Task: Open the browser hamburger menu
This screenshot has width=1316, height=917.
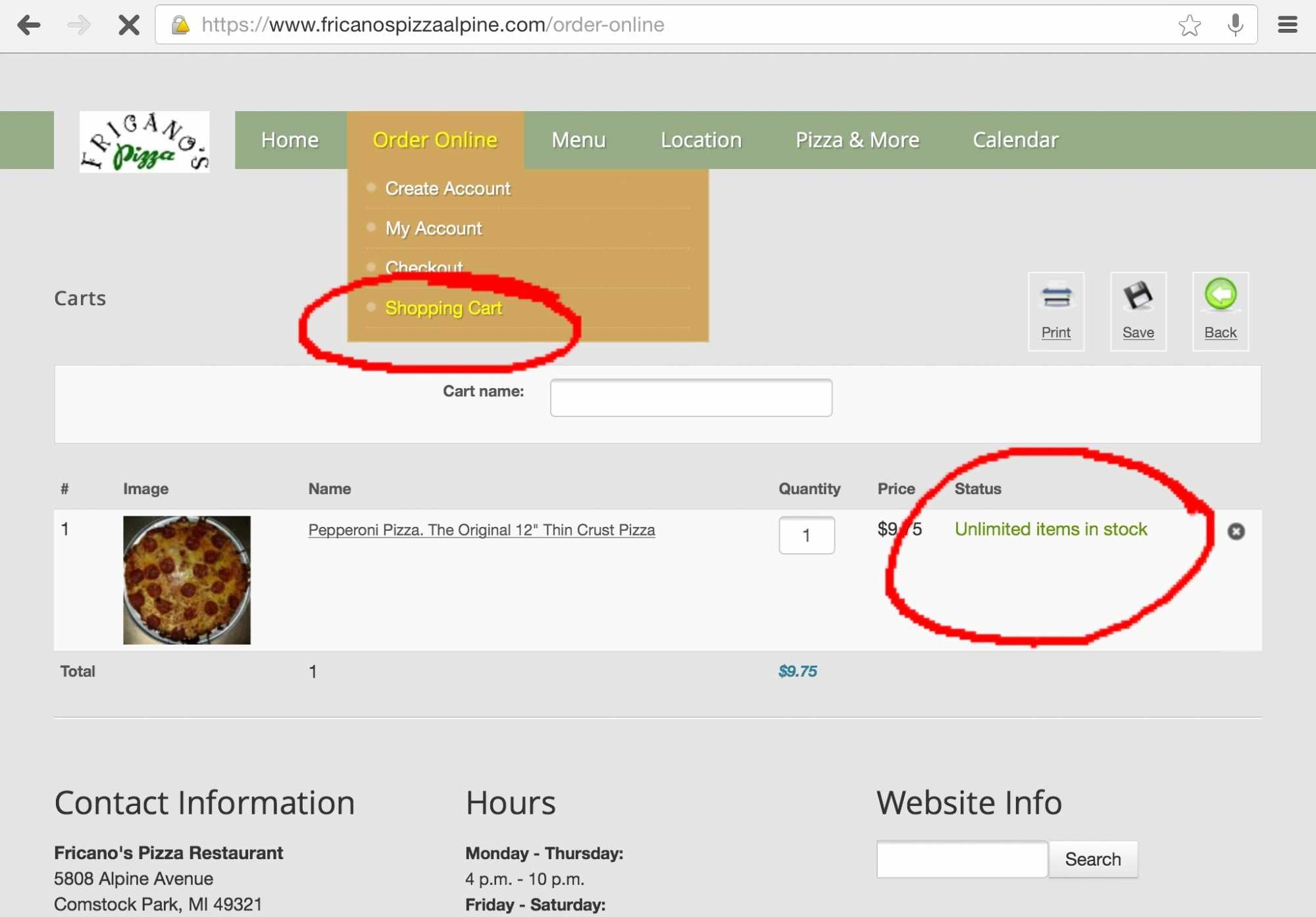Action: tap(1287, 25)
